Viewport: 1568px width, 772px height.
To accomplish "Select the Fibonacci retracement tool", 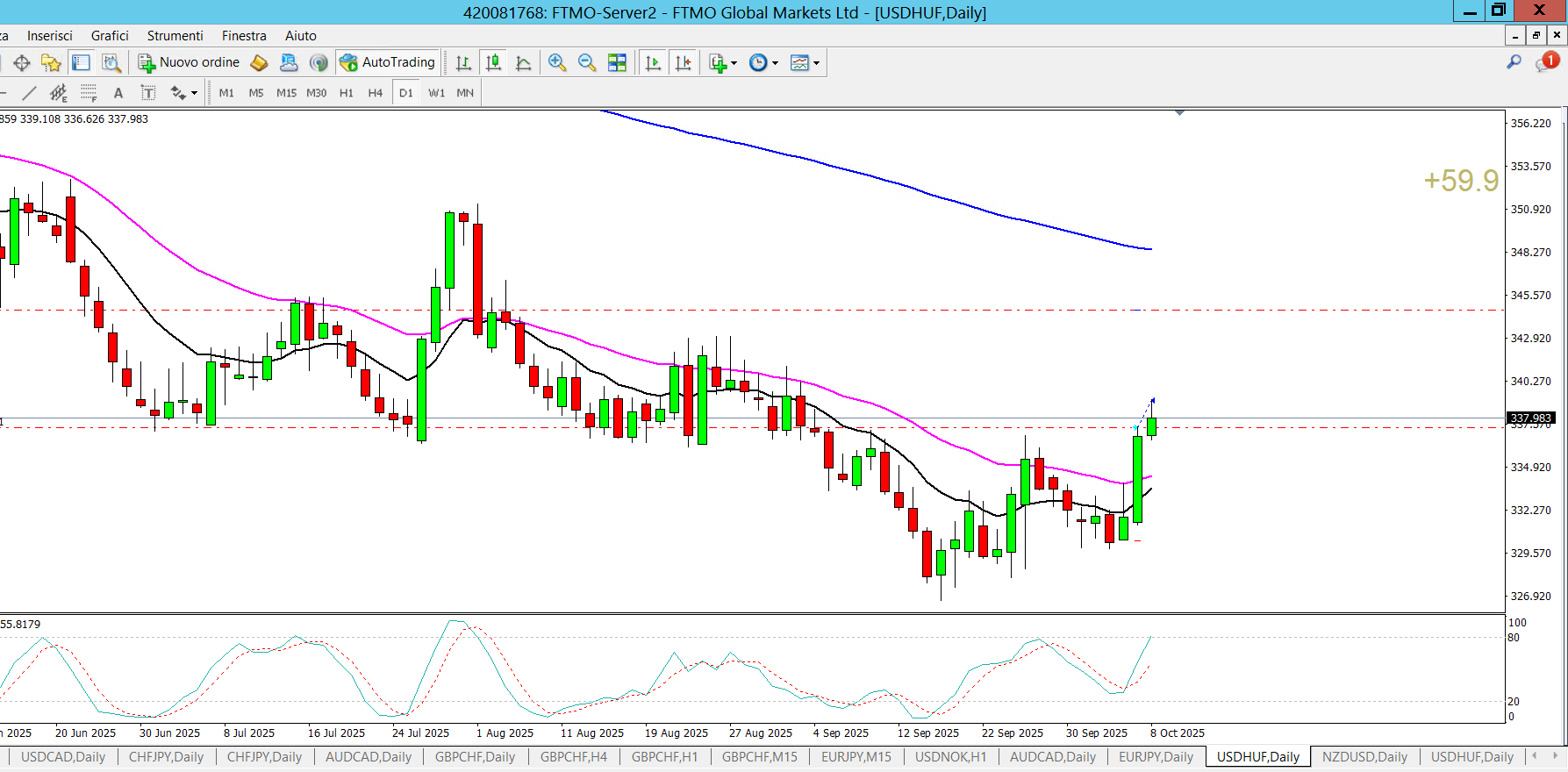I will (89, 93).
